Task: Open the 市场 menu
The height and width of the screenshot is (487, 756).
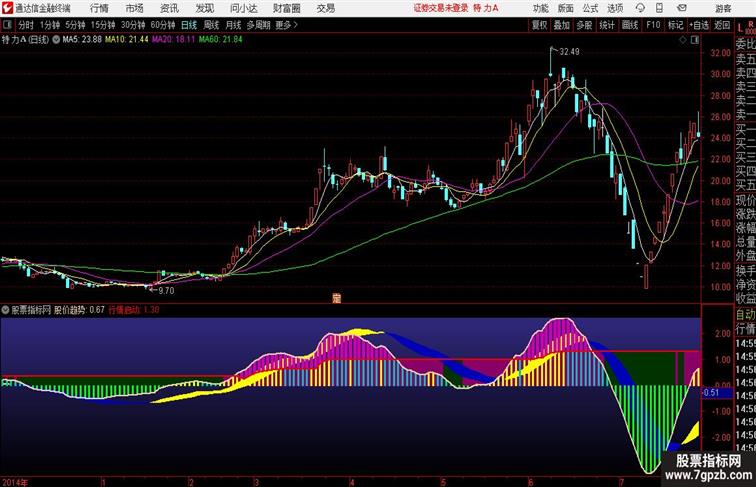Action: pyautogui.click(x=135, y=8)
